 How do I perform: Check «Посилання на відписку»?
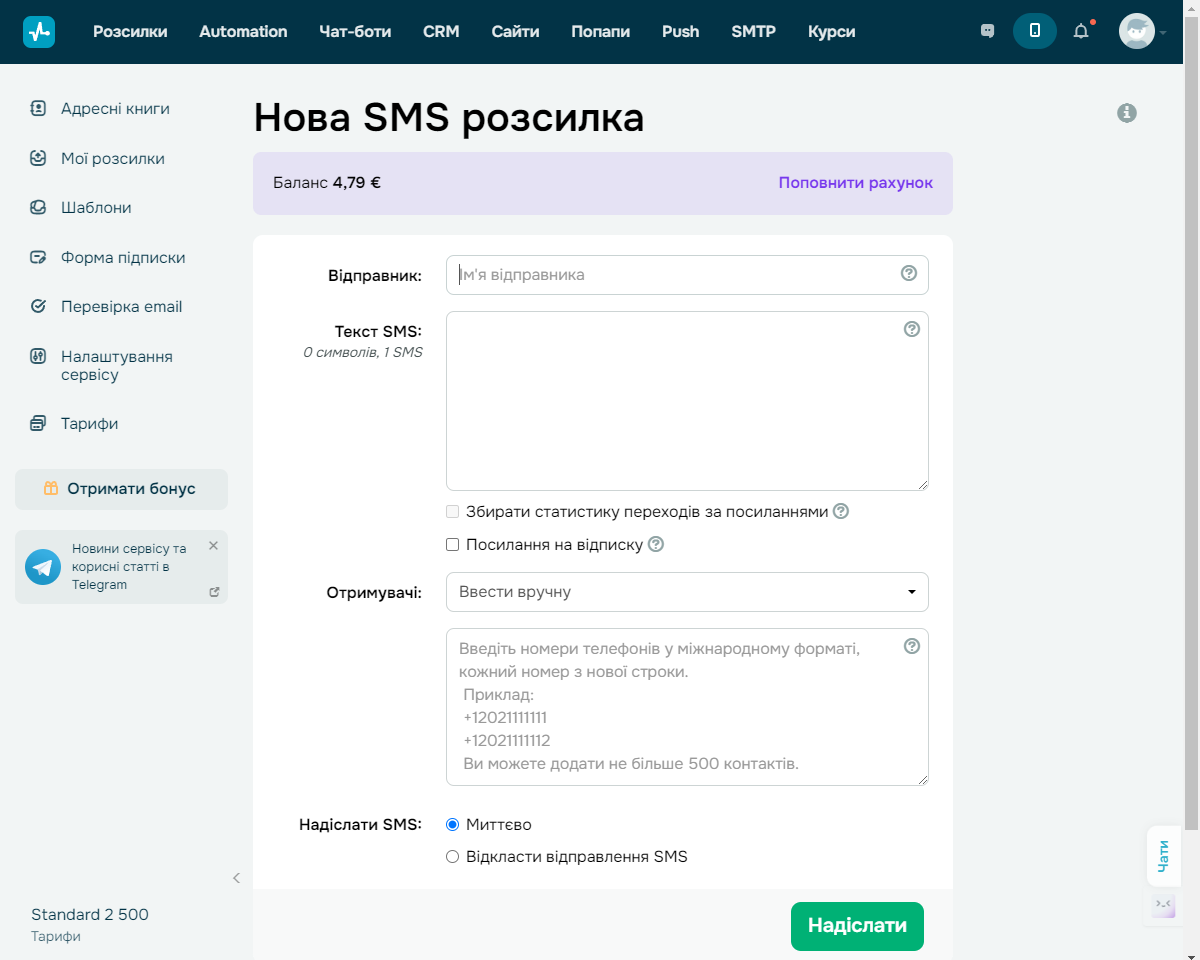coord(452,544)
